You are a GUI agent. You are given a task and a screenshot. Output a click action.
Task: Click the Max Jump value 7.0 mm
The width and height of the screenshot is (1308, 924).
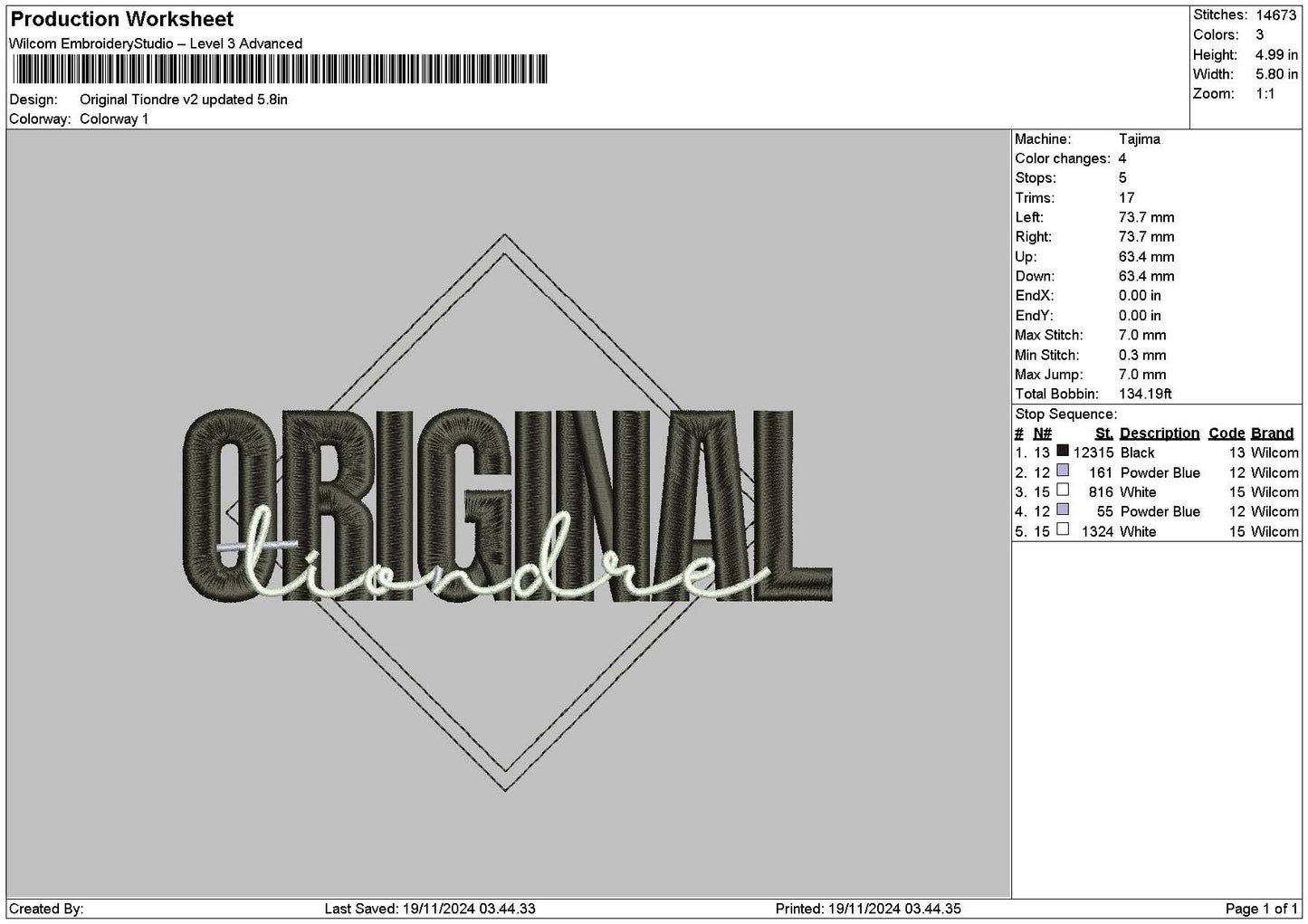click(1142, 375)
